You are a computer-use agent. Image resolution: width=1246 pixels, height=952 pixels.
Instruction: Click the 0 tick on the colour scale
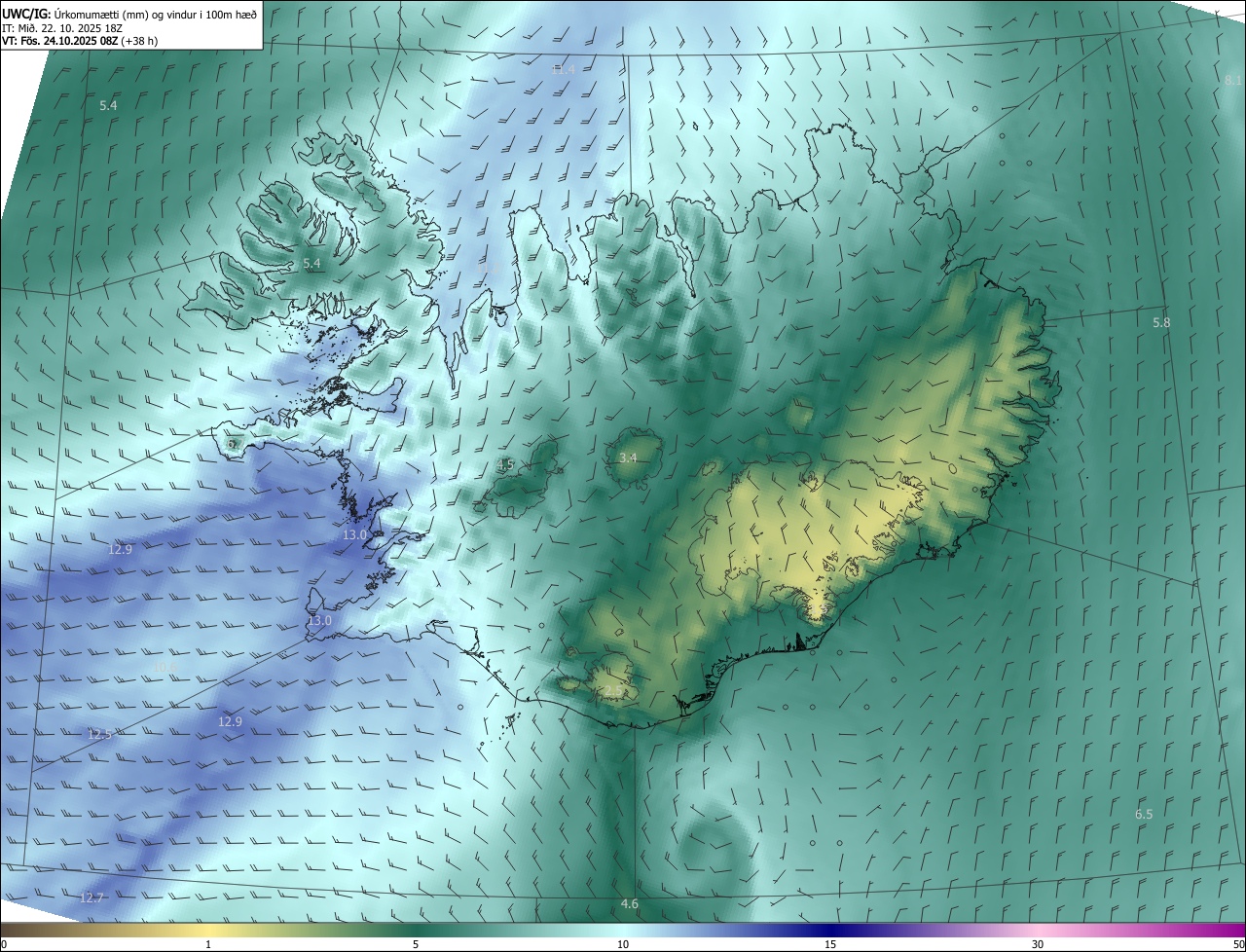click(x=4, y=944)
